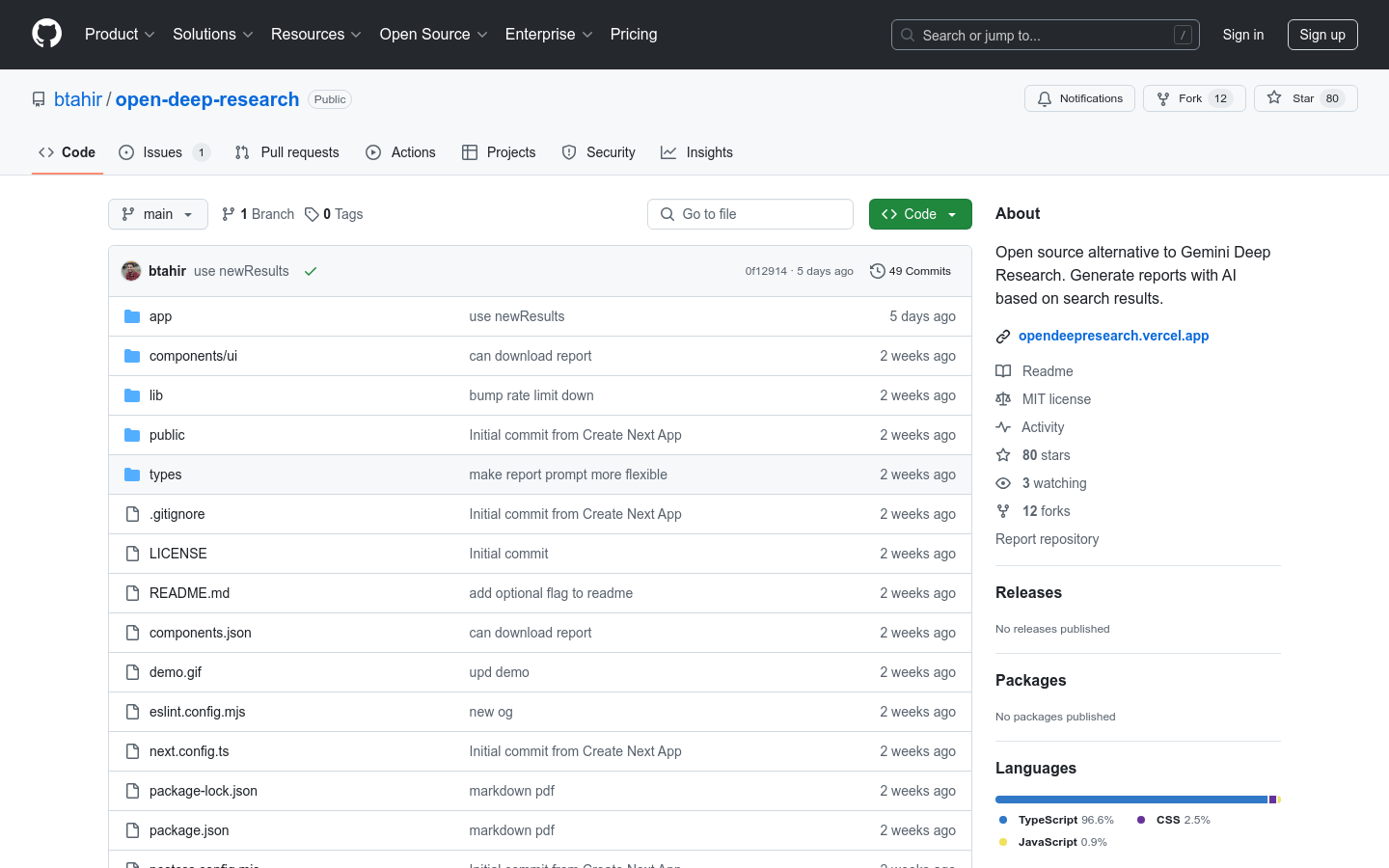Click the demo.gif file icon

(132, 672)
